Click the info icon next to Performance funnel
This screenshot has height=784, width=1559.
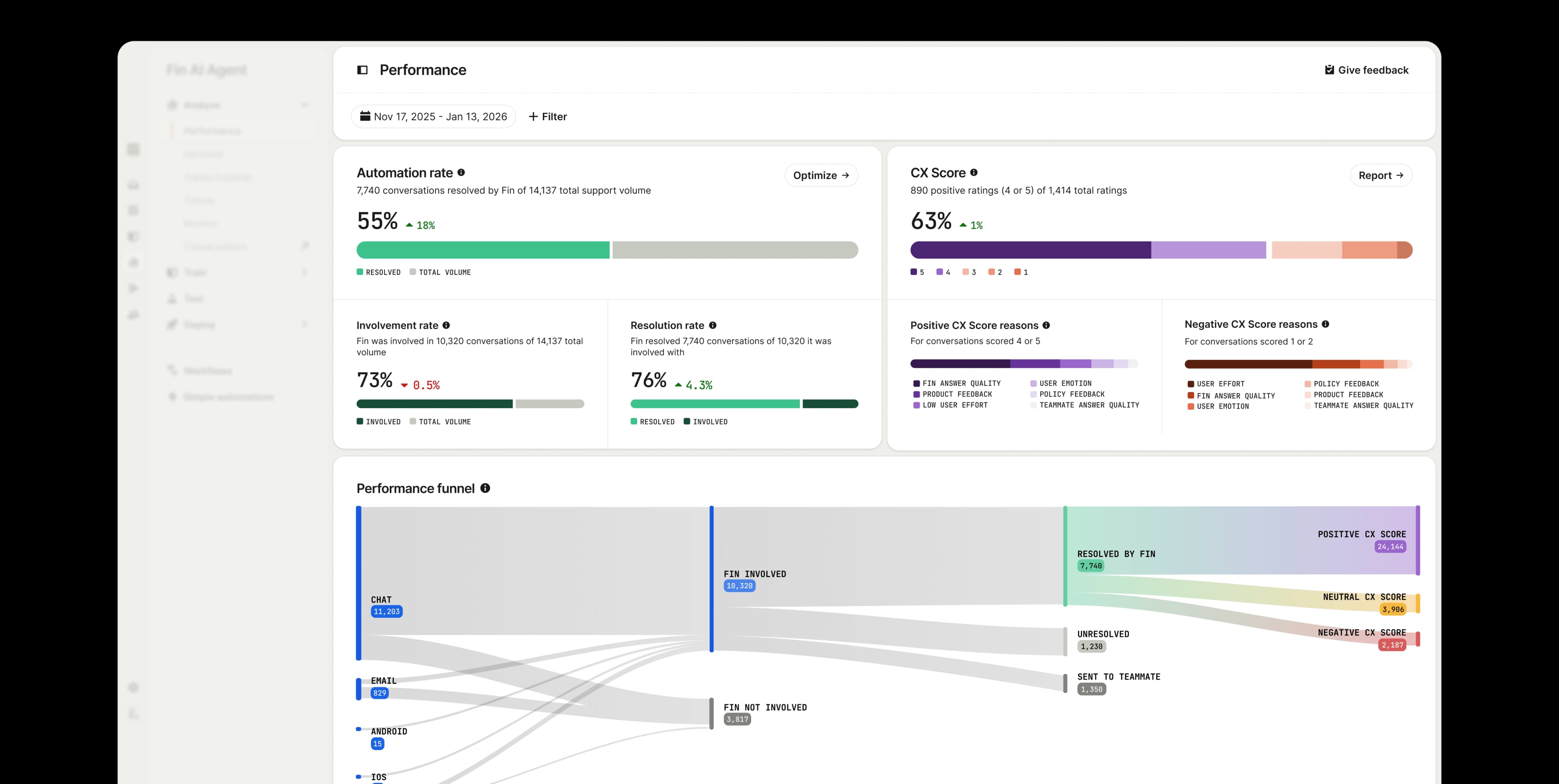(x=486, y=488)
